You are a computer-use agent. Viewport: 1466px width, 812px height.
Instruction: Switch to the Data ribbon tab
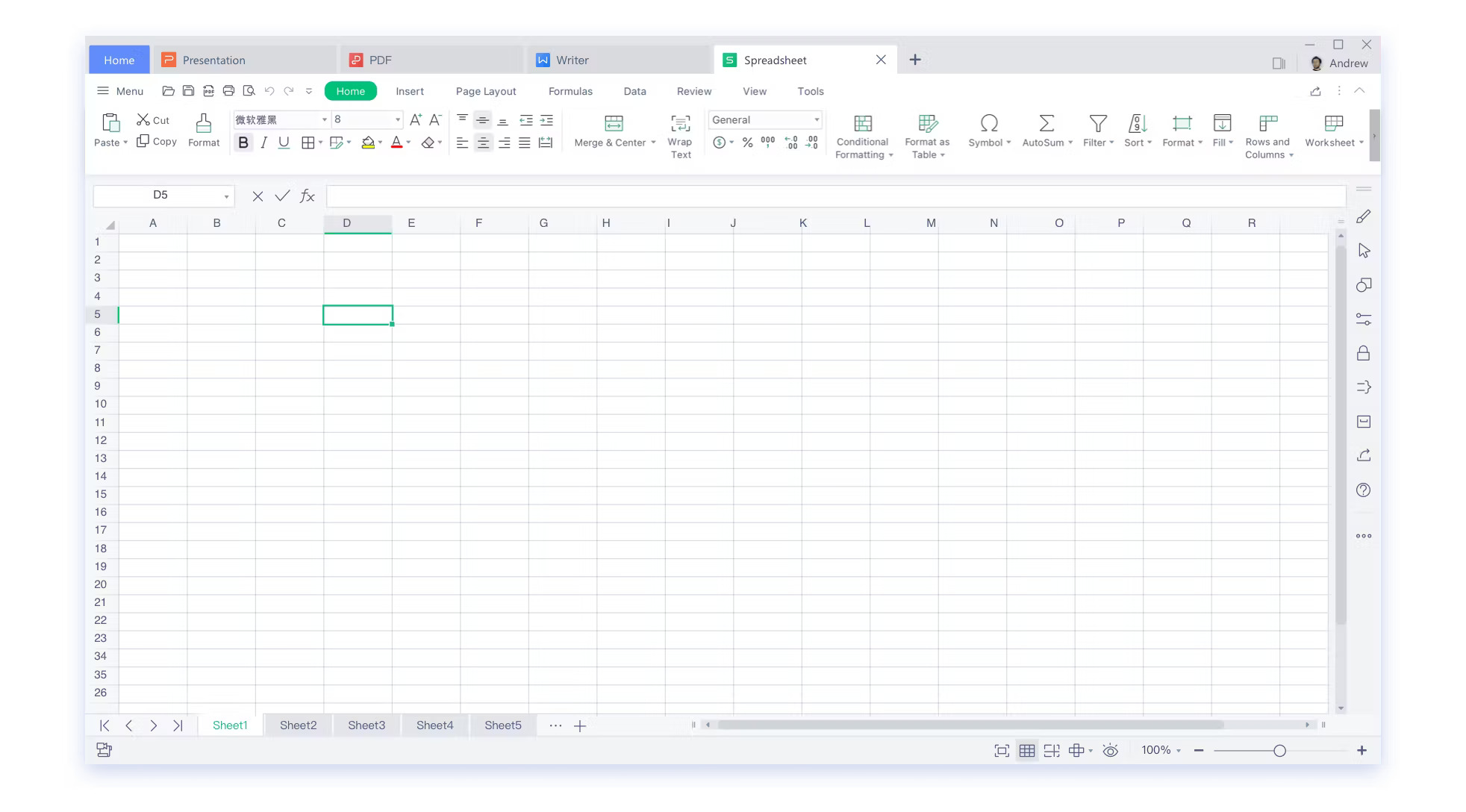point(634,91)
